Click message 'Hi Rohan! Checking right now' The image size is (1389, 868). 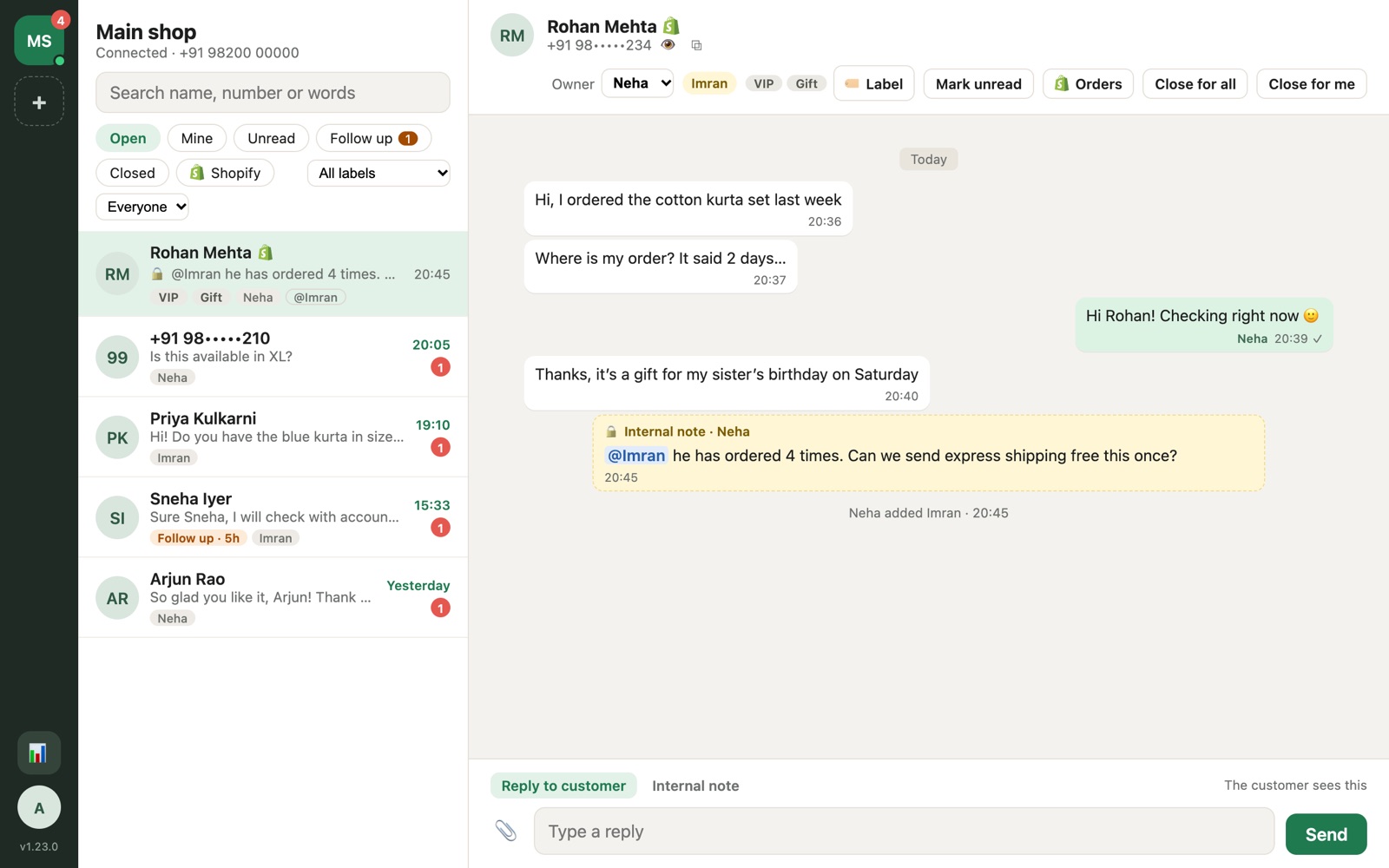[1203, 325]
